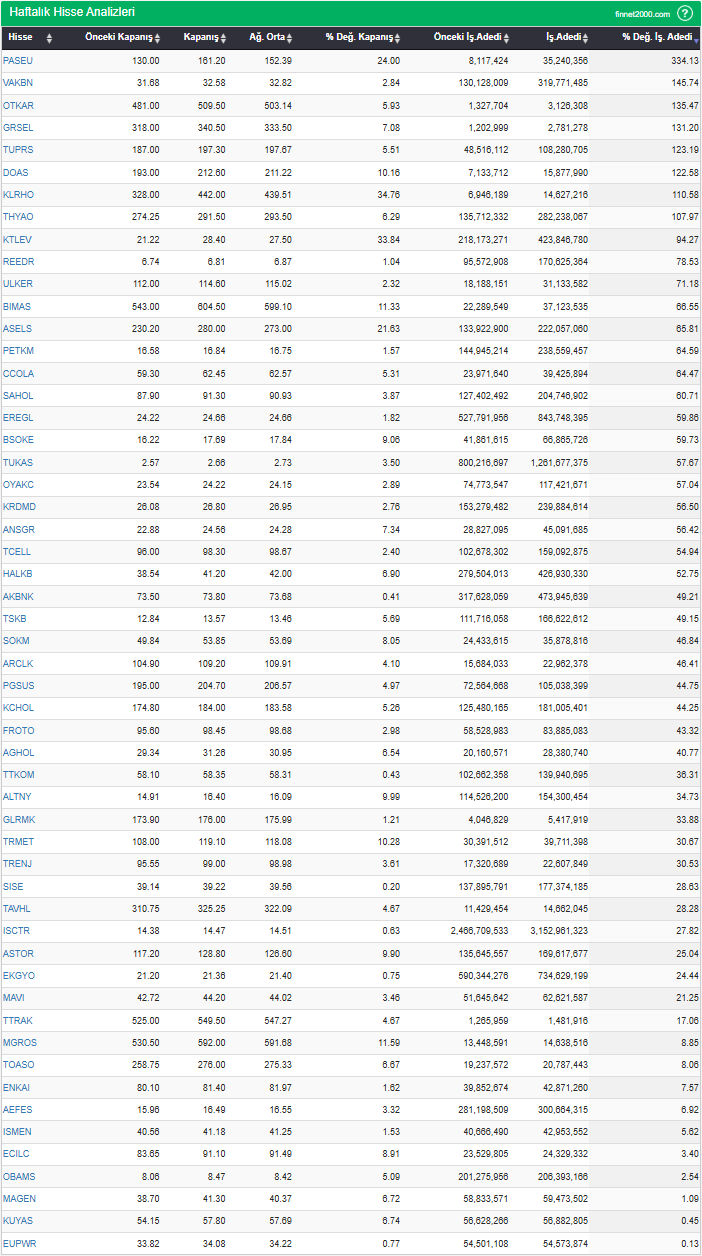Select the EUPWR ticker link
This screenshot has height=1256, width=702.
pos(19,1244)
